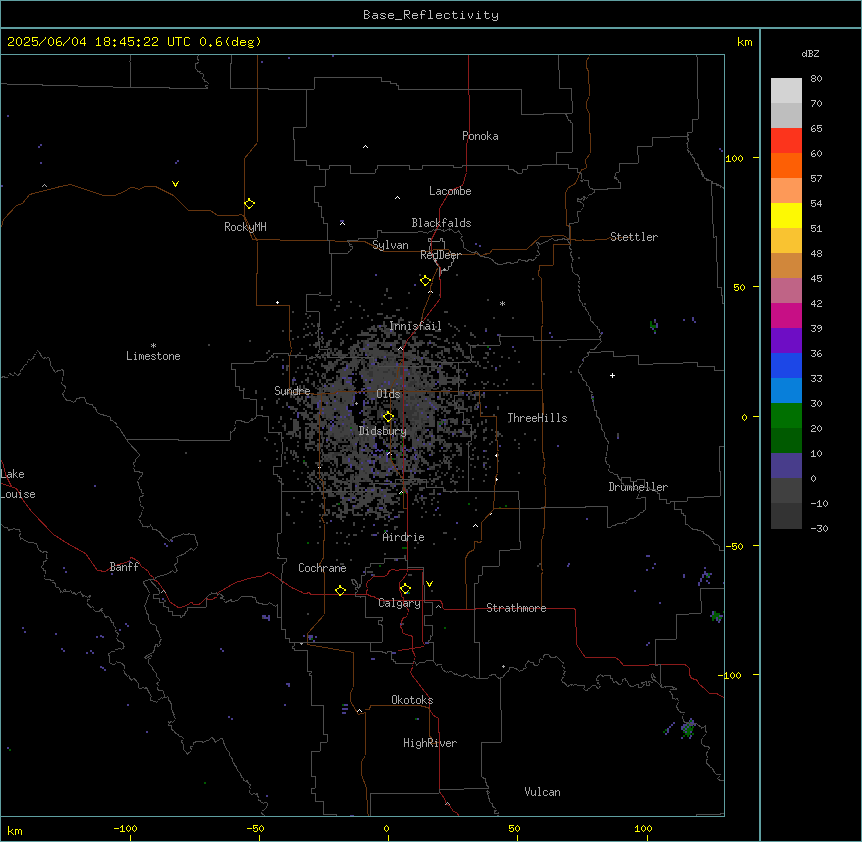Viewport: 862px width, 842px height.
Task: Click the Sylvan label
Action: pos(390,245)
